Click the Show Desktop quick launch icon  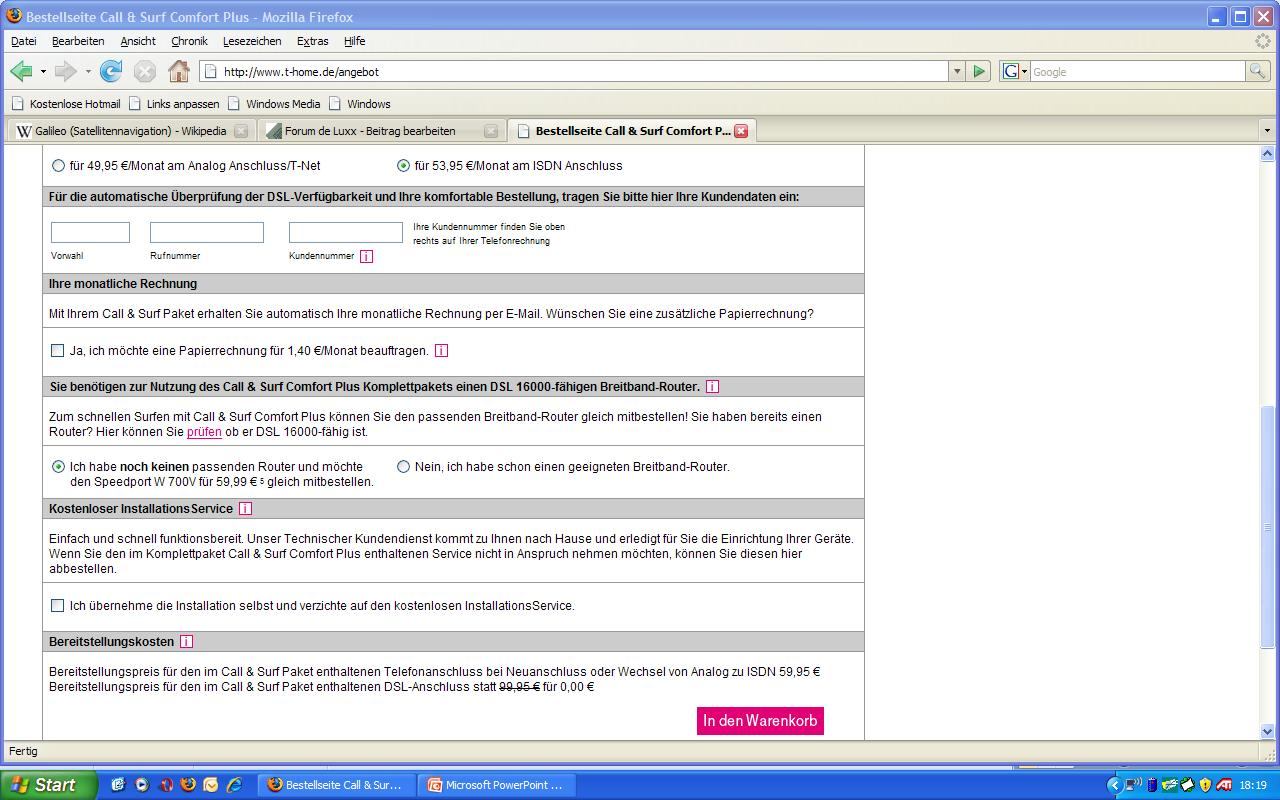[118, 785]
